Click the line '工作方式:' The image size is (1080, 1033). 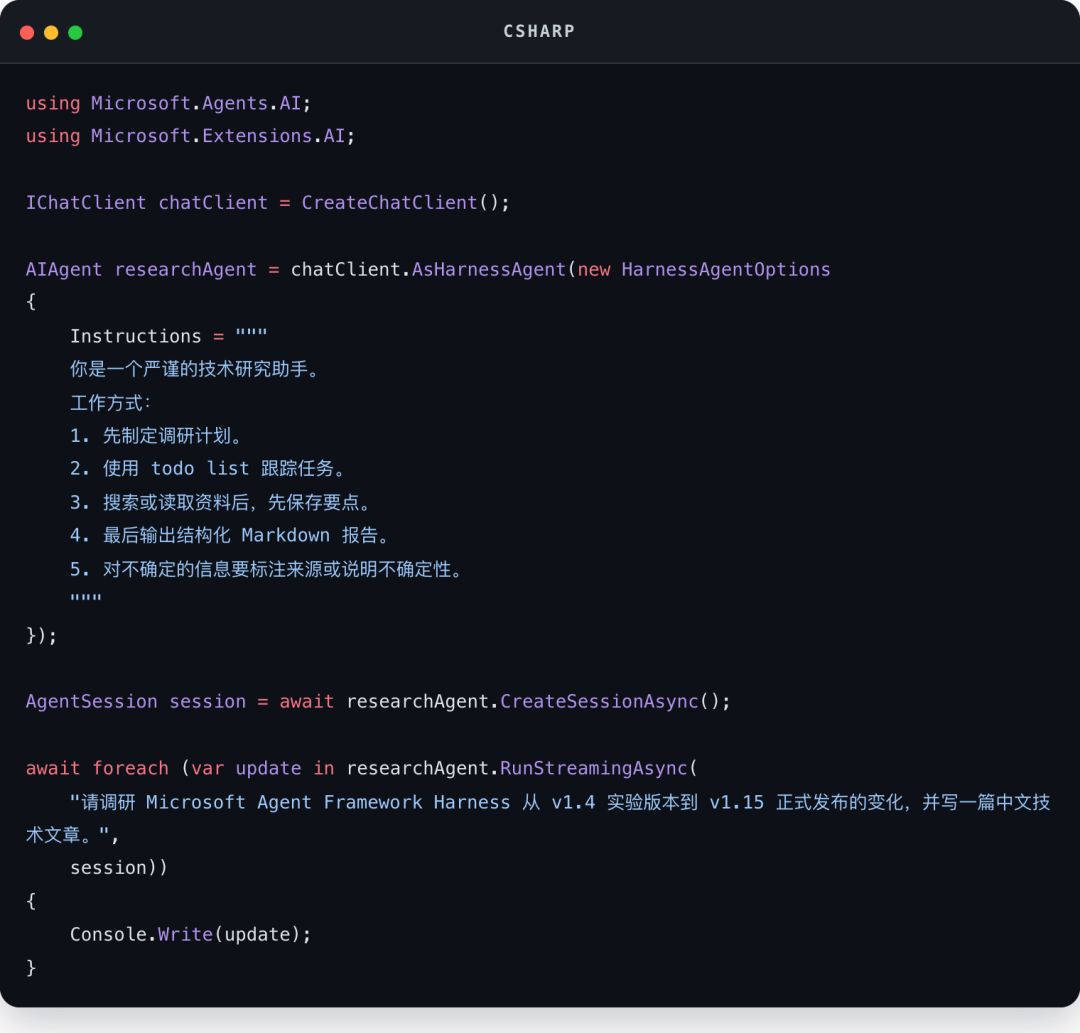111,402
